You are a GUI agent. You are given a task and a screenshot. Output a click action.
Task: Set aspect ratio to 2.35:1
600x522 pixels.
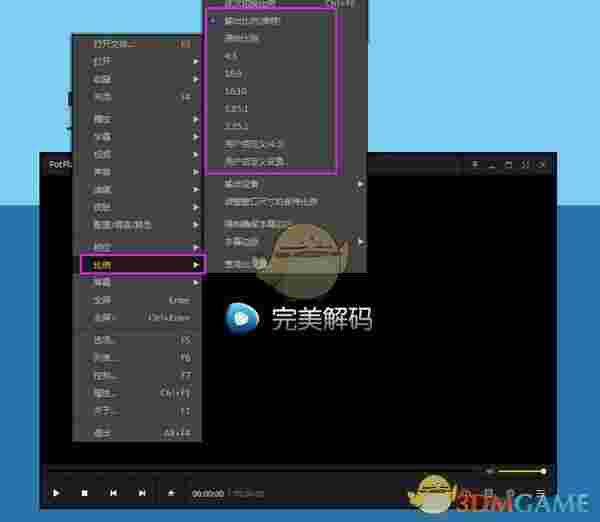tap(237, 126)
